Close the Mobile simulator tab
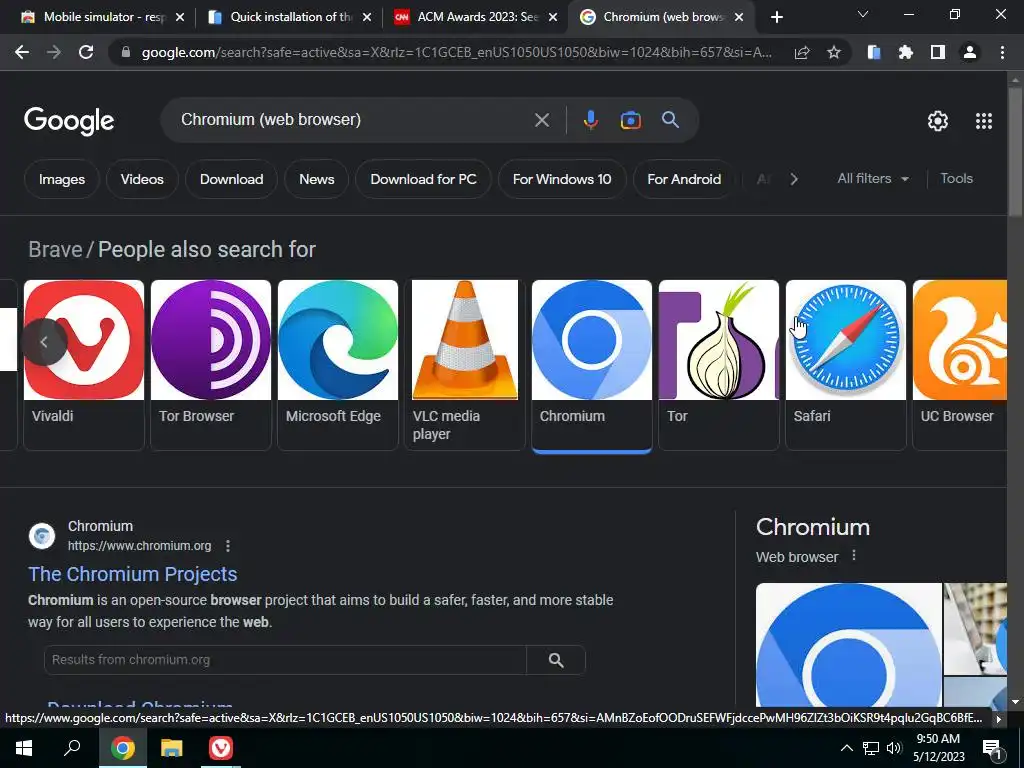Image resolution: width=1024 pixels, height=768 pixels. 180,17
